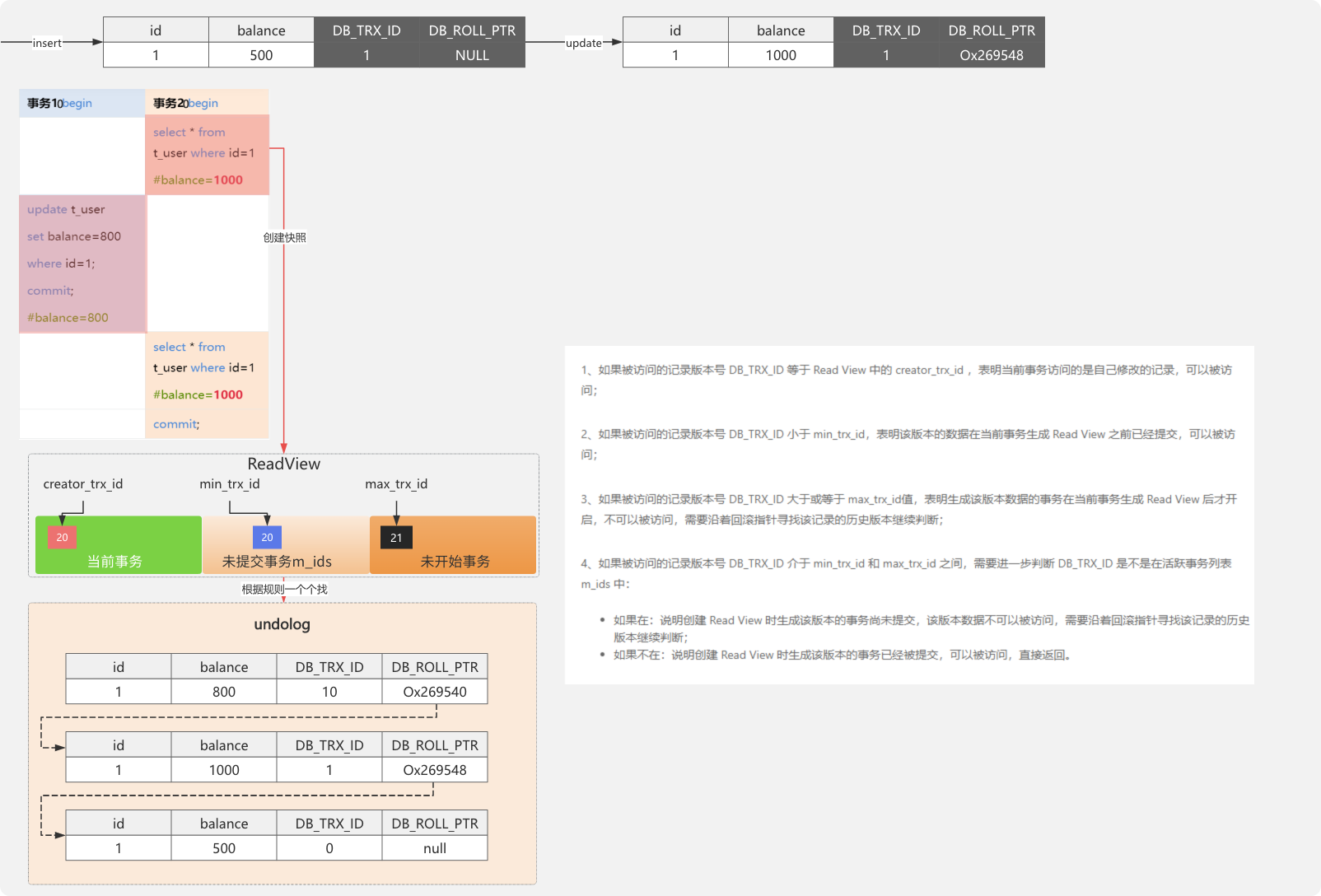Viewport: 1321px width, 896px height.
Task: Click the max_trx_id label
Action: [396, 484]
